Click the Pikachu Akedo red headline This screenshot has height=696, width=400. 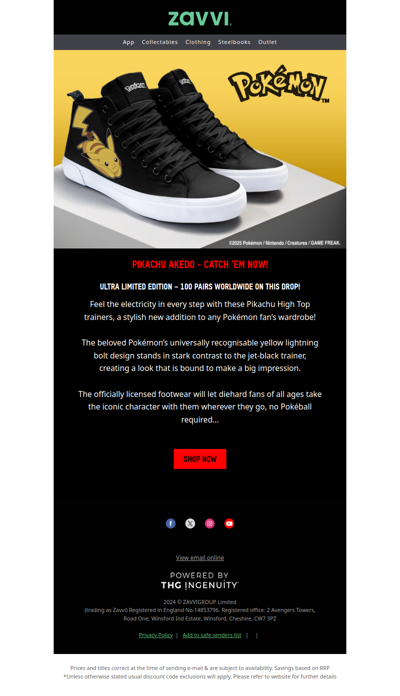pos(200,265)
